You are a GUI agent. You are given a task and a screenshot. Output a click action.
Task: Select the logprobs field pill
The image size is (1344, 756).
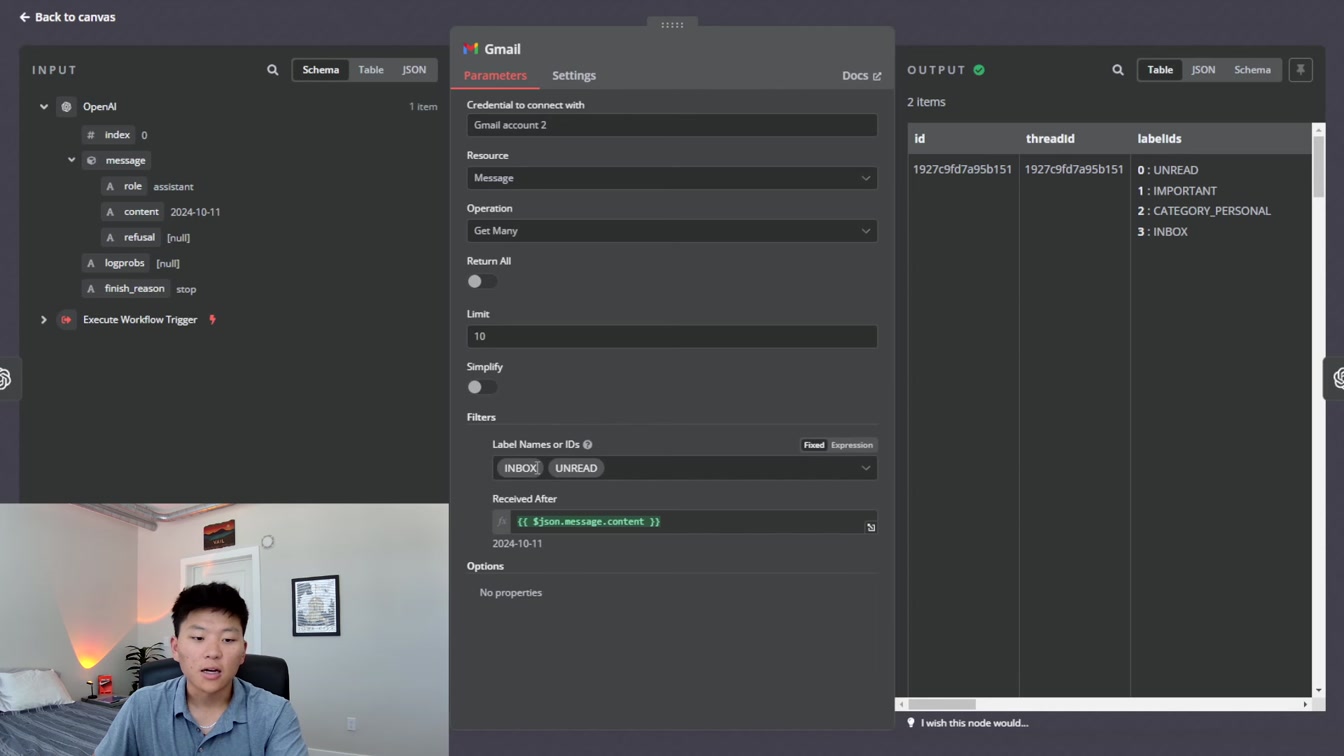[116, 263]
